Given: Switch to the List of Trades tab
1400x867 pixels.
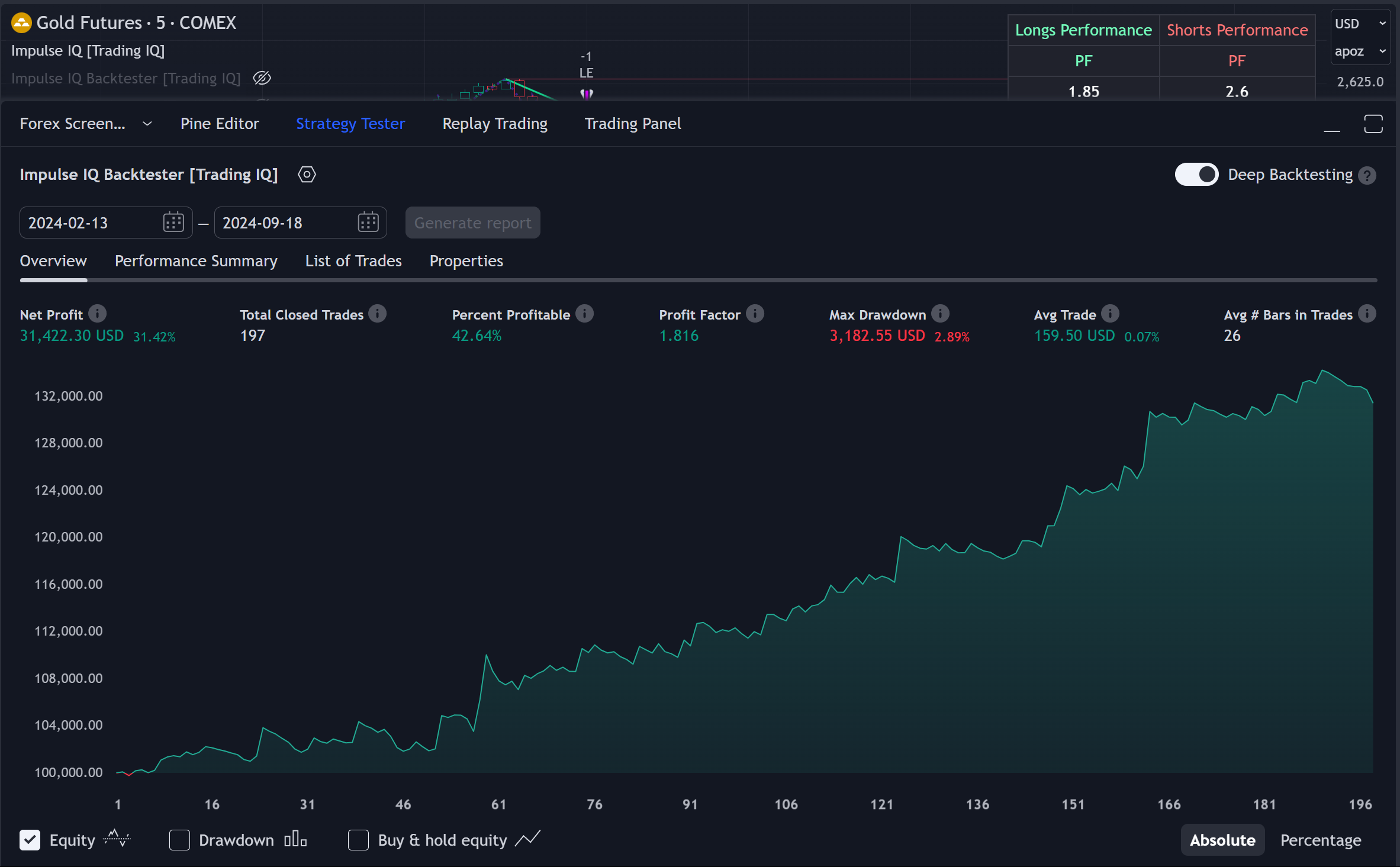Looking at the screenshot, I should 353,261.
